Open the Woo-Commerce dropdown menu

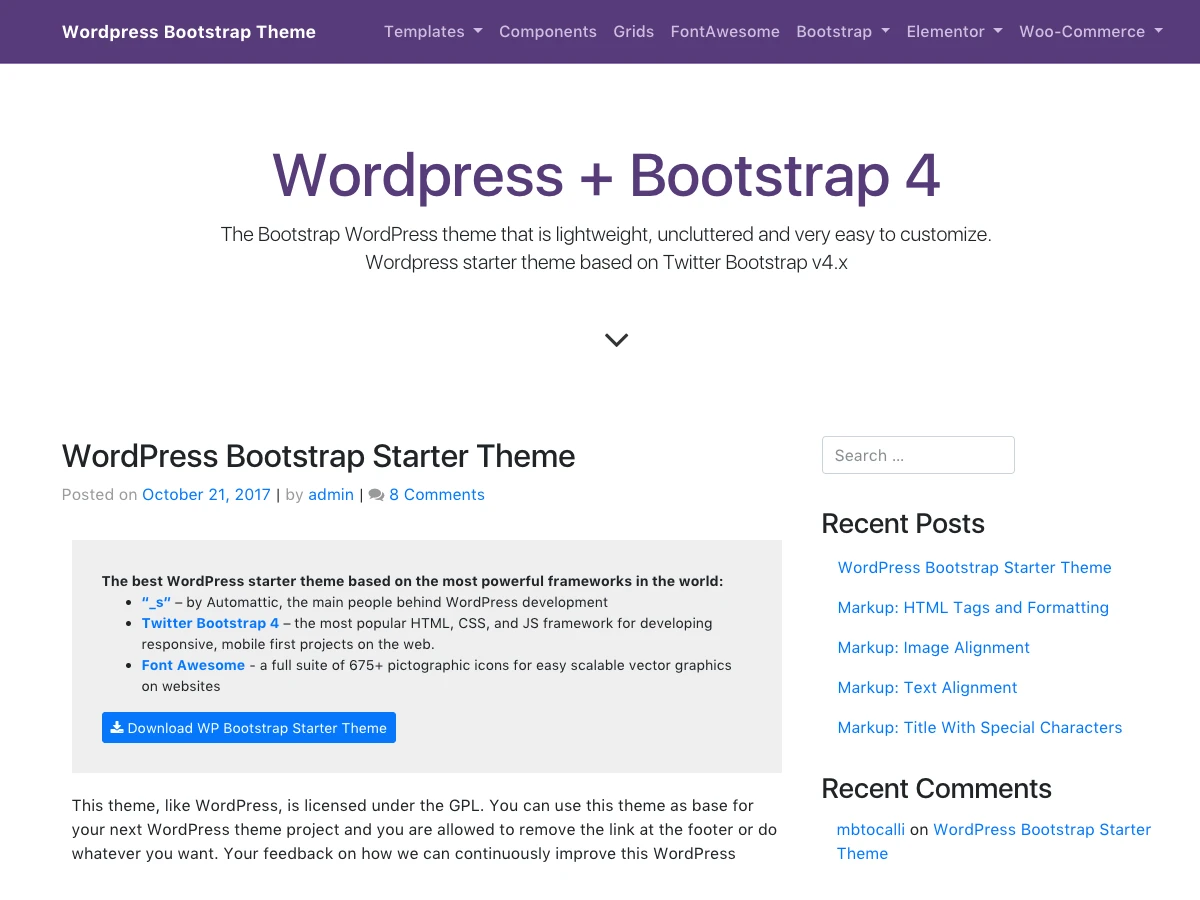pos(1090,31)
